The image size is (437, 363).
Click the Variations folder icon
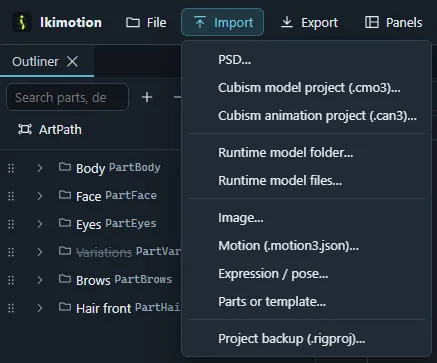65,250
